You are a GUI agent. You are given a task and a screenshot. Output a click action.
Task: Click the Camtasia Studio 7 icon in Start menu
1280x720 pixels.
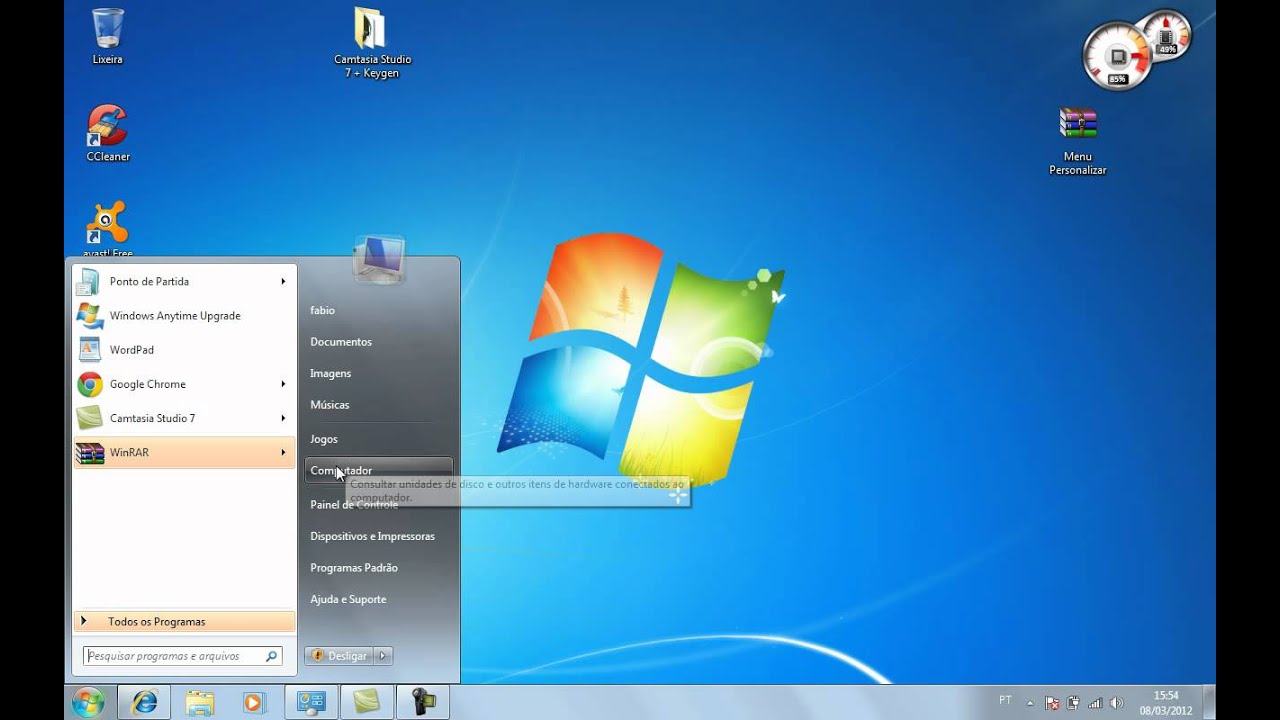tap(90, 418)
